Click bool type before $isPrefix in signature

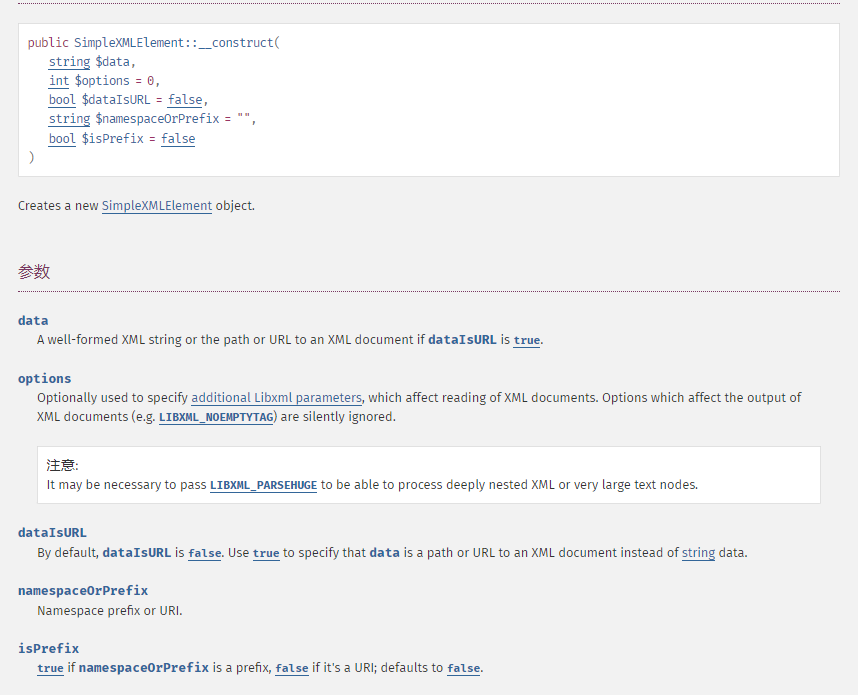point(62,139)
